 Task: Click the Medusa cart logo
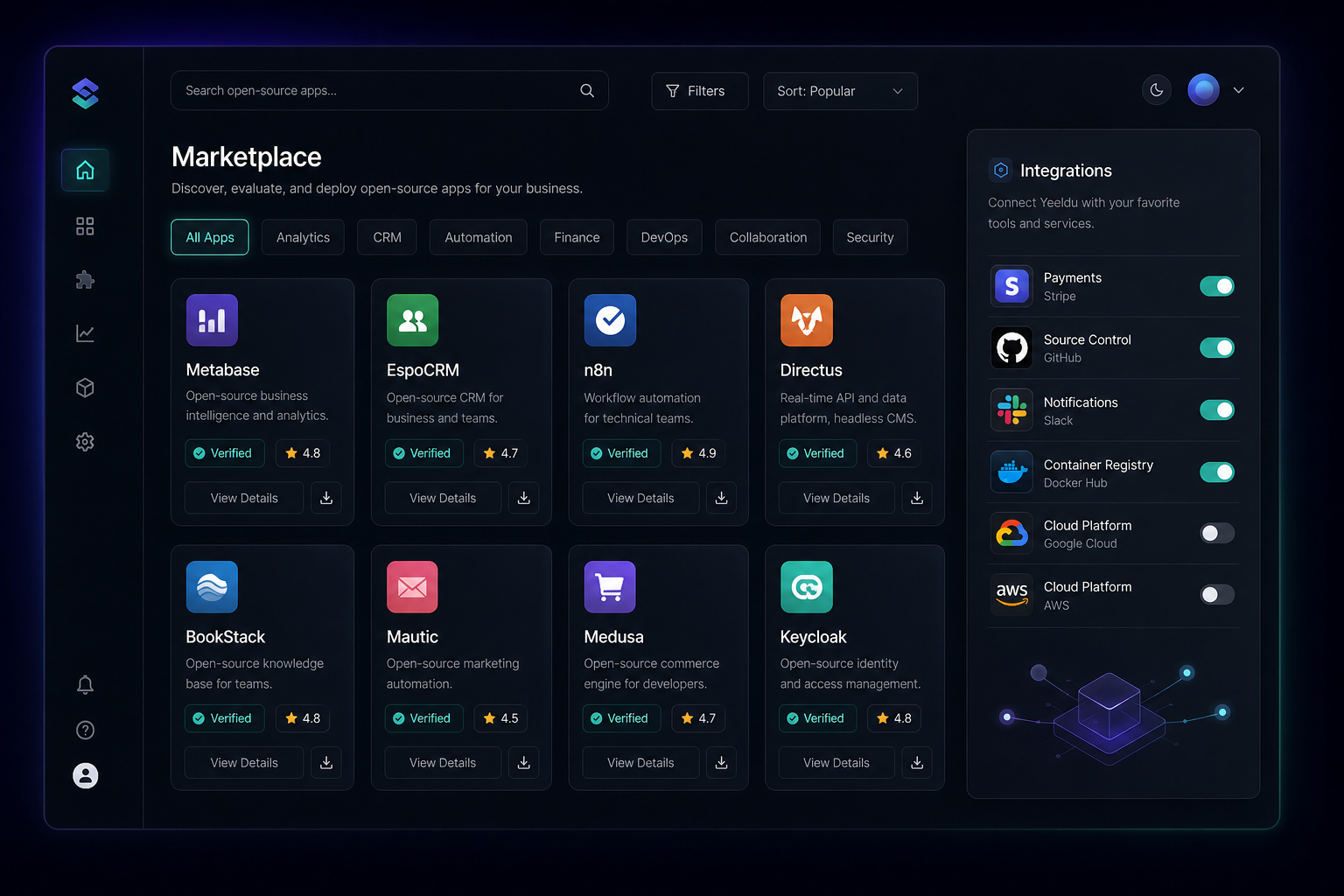pos(610,587)
